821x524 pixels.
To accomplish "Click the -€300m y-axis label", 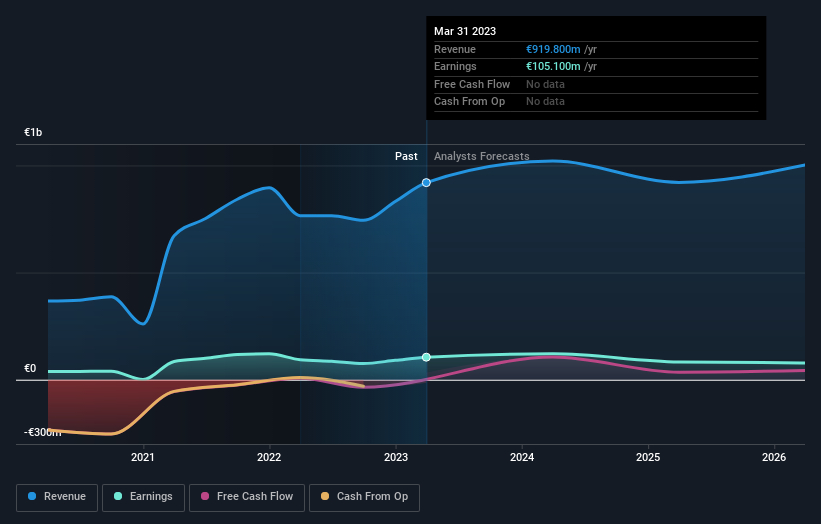I will 42,432.
